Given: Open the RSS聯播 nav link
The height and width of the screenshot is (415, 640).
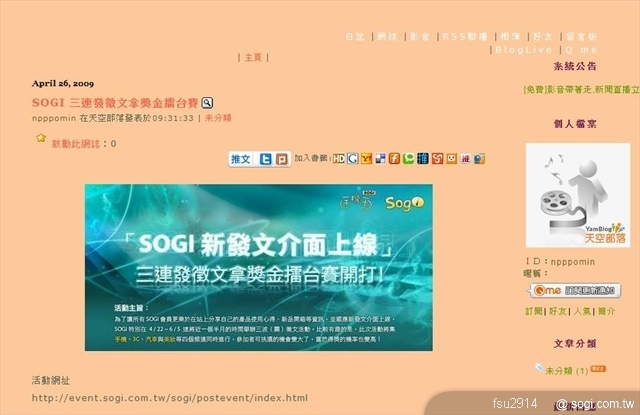Looking at the screenshot, I should [x=465, y=37].
